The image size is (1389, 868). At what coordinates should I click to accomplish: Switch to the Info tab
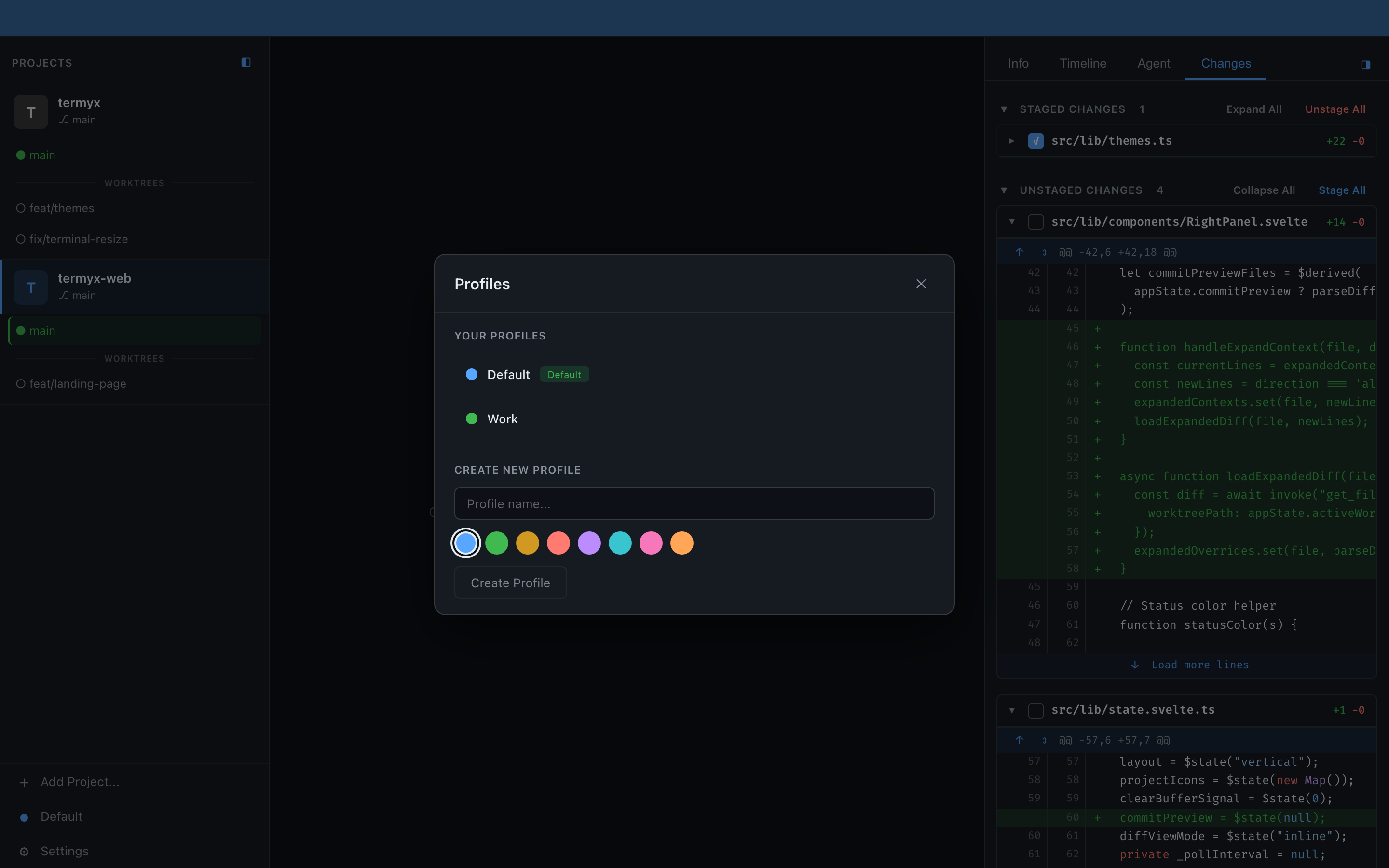pyautogui.click(x=1018, y=63)
